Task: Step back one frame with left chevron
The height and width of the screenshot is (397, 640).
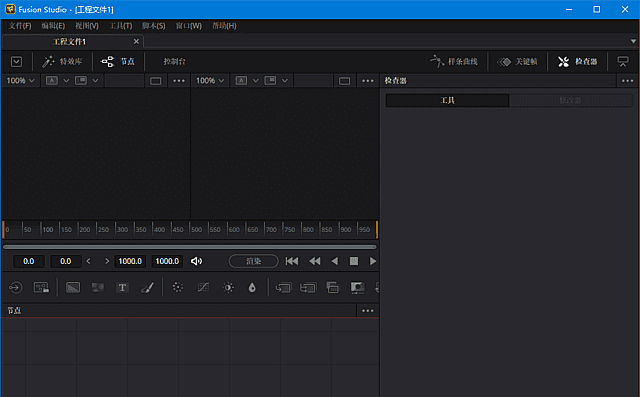Action: click(x=89, y=261)
